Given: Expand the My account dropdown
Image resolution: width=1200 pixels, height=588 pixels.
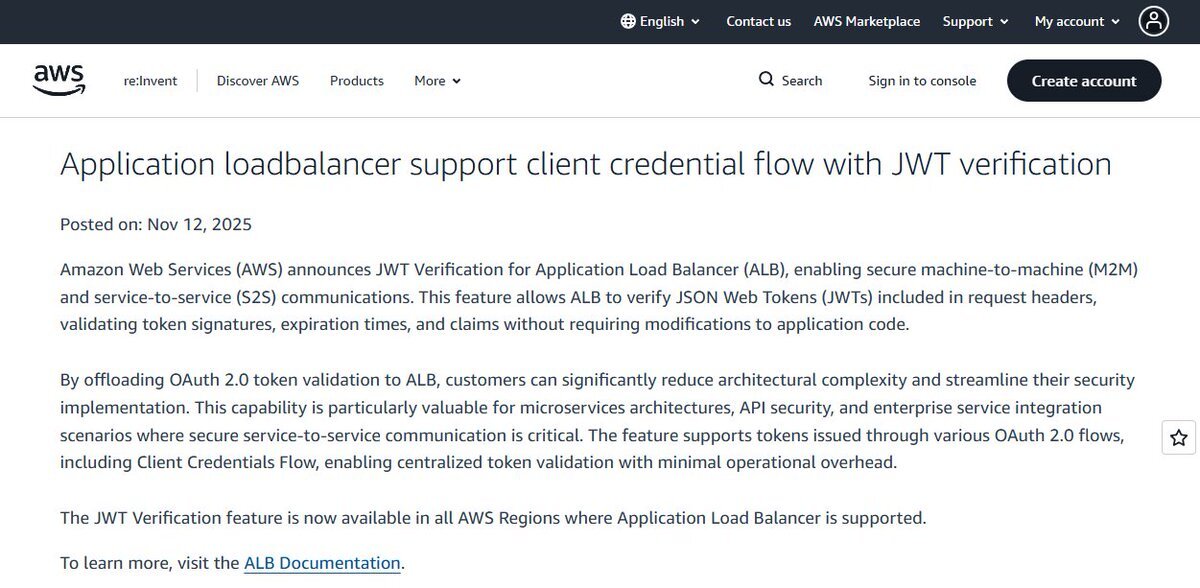Looking at the screenshot, I should (x=1077, y=21).
